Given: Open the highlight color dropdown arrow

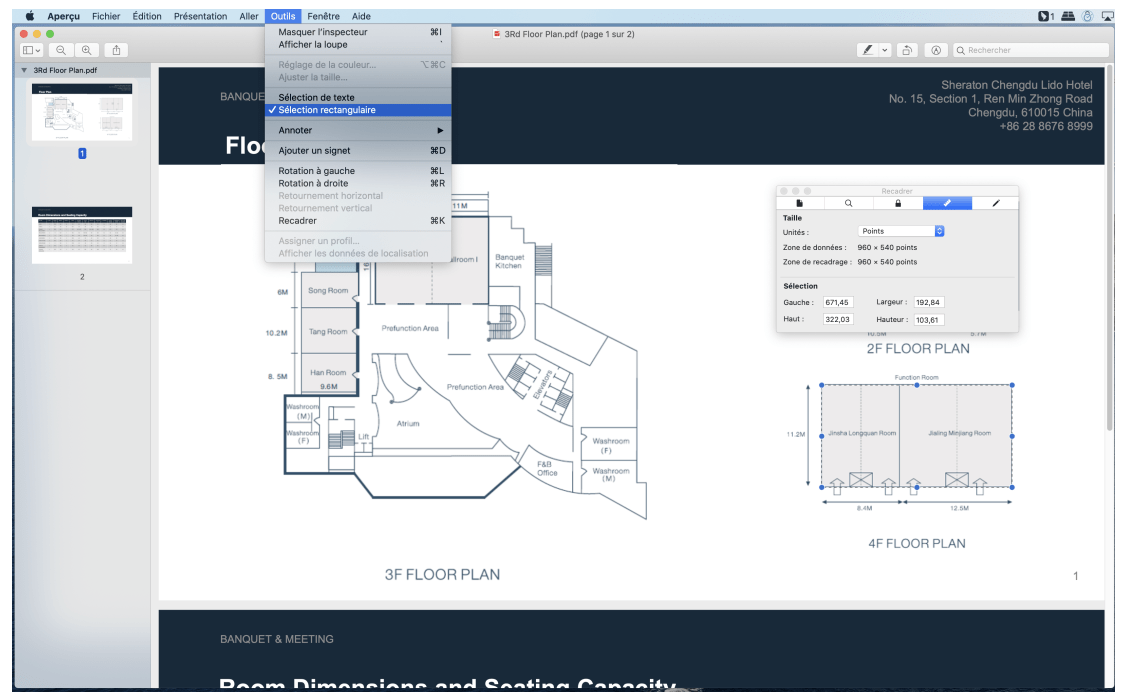Looking at the screenshot, I should pos(885,50).
